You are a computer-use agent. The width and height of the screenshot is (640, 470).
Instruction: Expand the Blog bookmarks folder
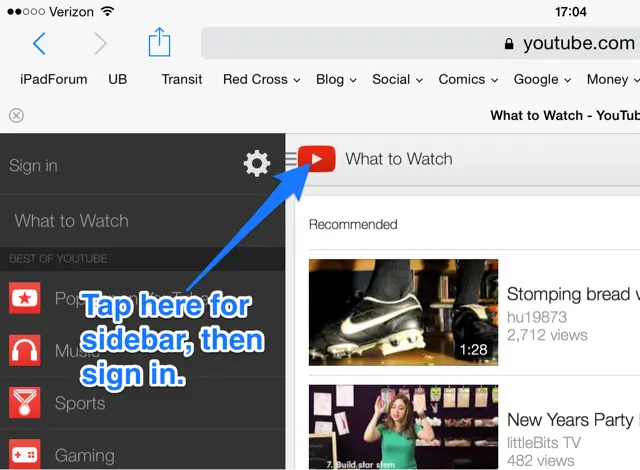point(336,79)
